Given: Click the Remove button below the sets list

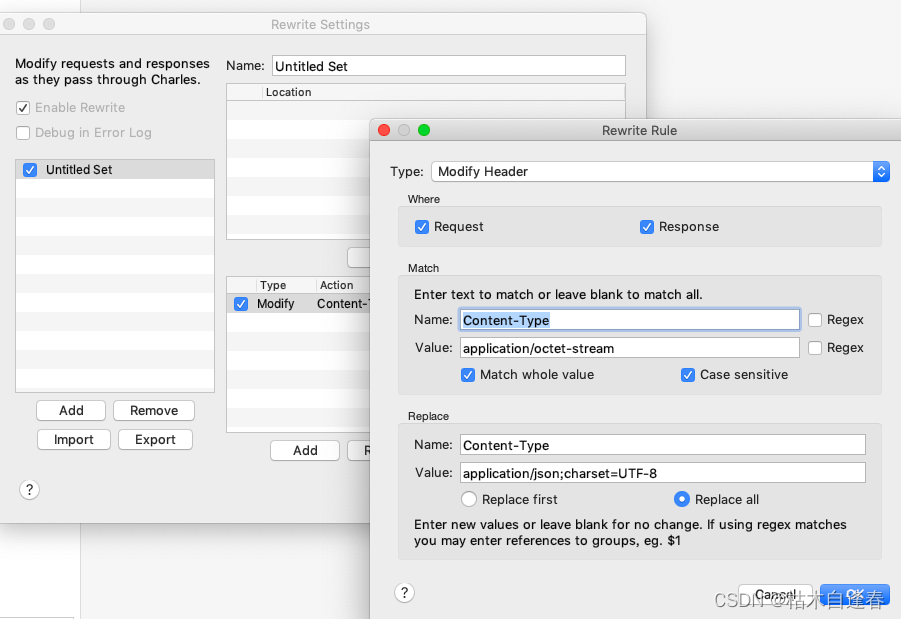Looking at the screenshot, I should pyautogui.click(x=154, y=410).
